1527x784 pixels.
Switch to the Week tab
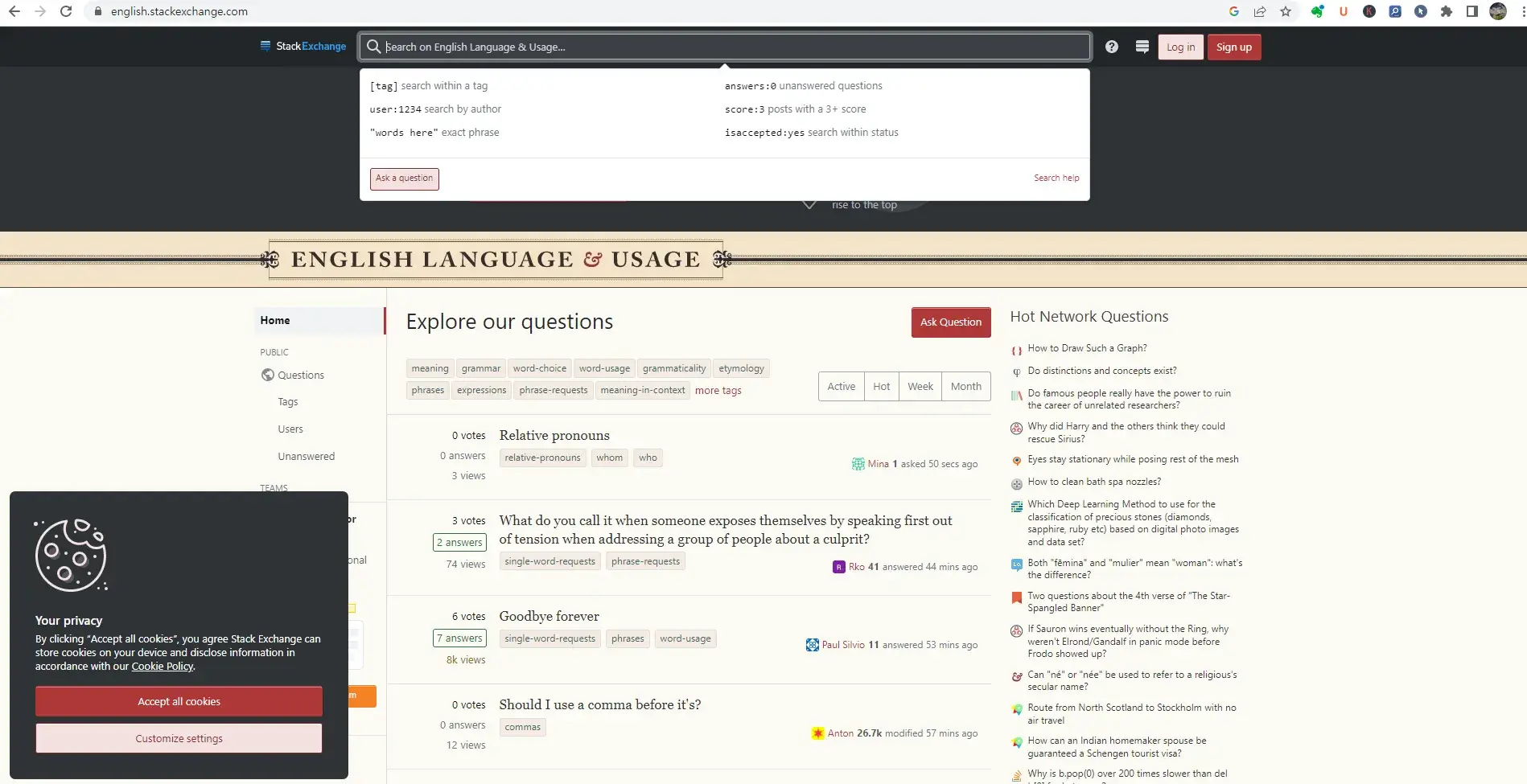tap(920, 387)
